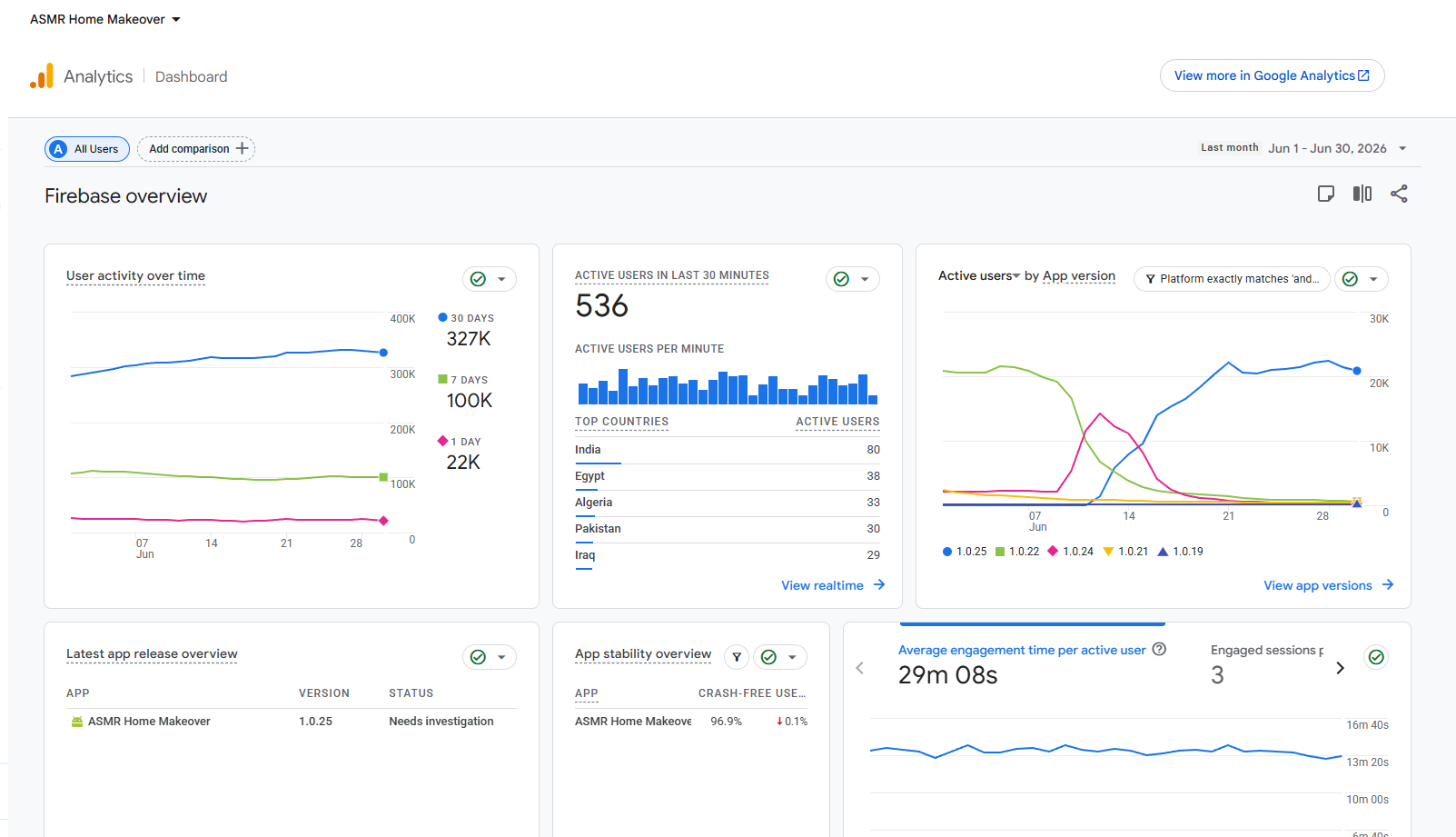The width and height of the screenshot is (1456, 837).
Task: Open View realtime link
Action: point(833,585)
